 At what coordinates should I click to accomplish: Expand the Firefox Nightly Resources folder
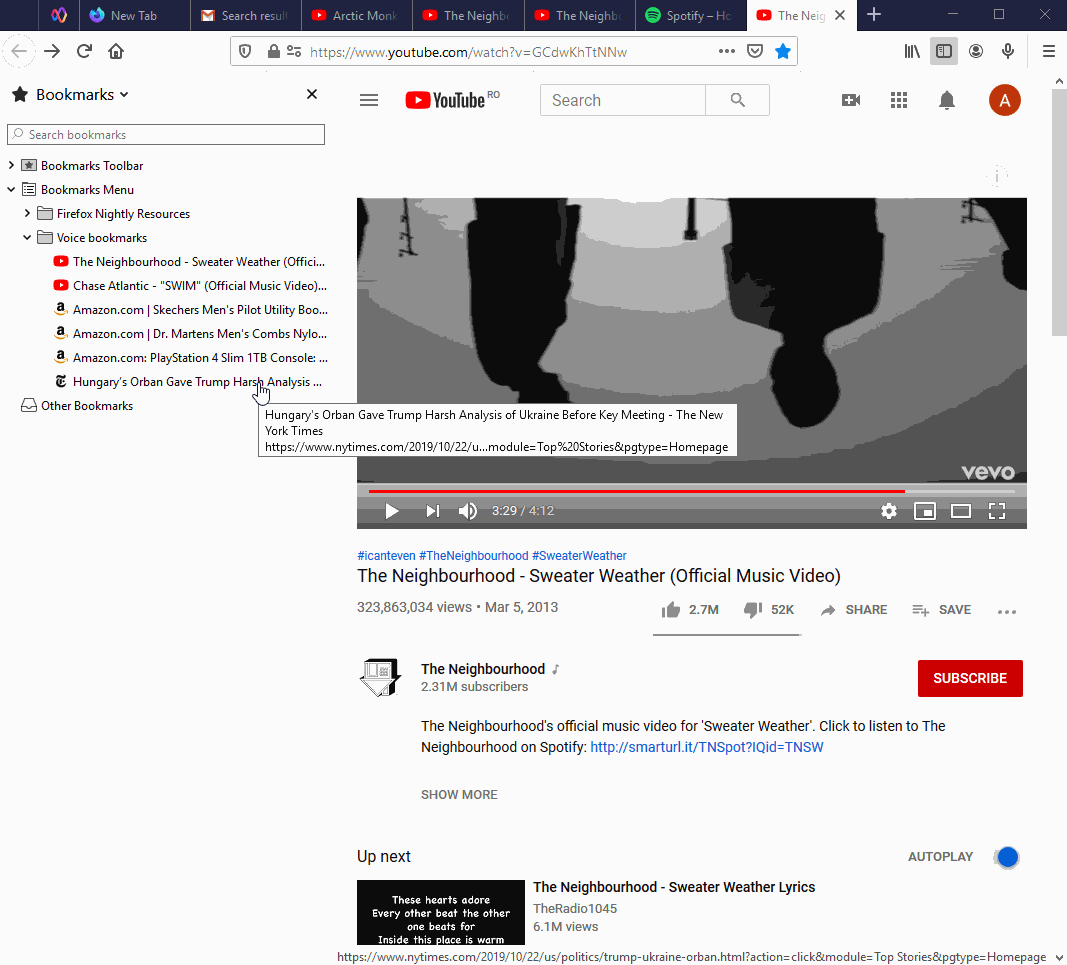point(27,214)
